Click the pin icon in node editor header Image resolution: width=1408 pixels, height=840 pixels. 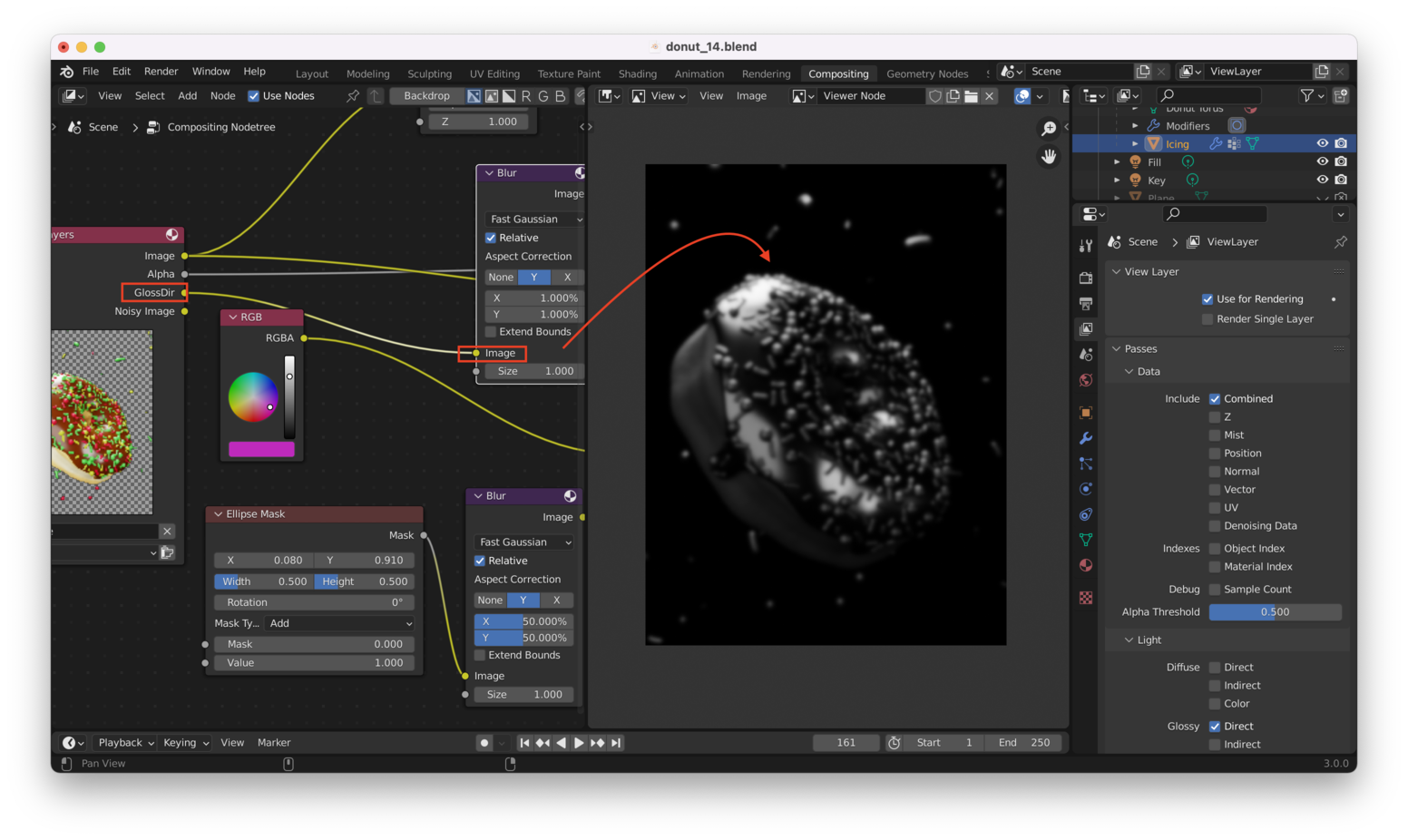(x=353, y=96)
